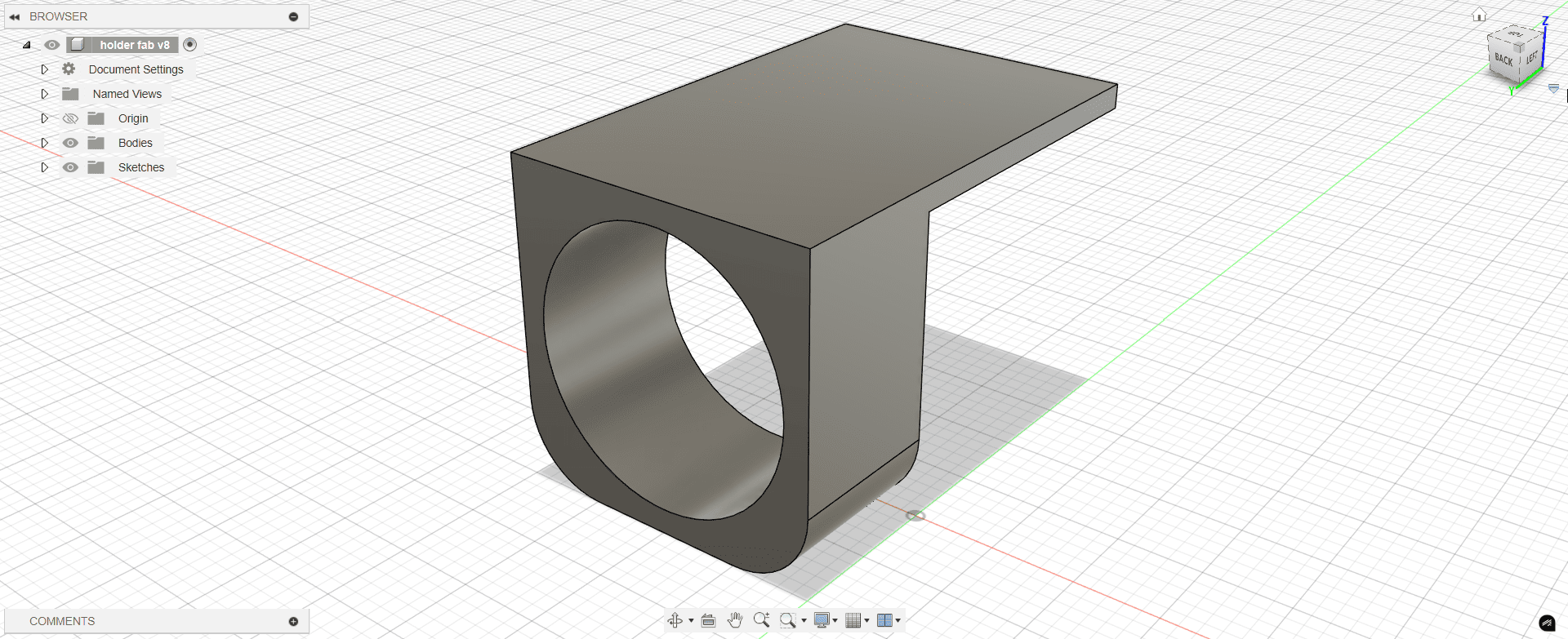Click the BACK face of the ViewCube
This screenshot has width=1568, height=639.
click(1503, 60)
